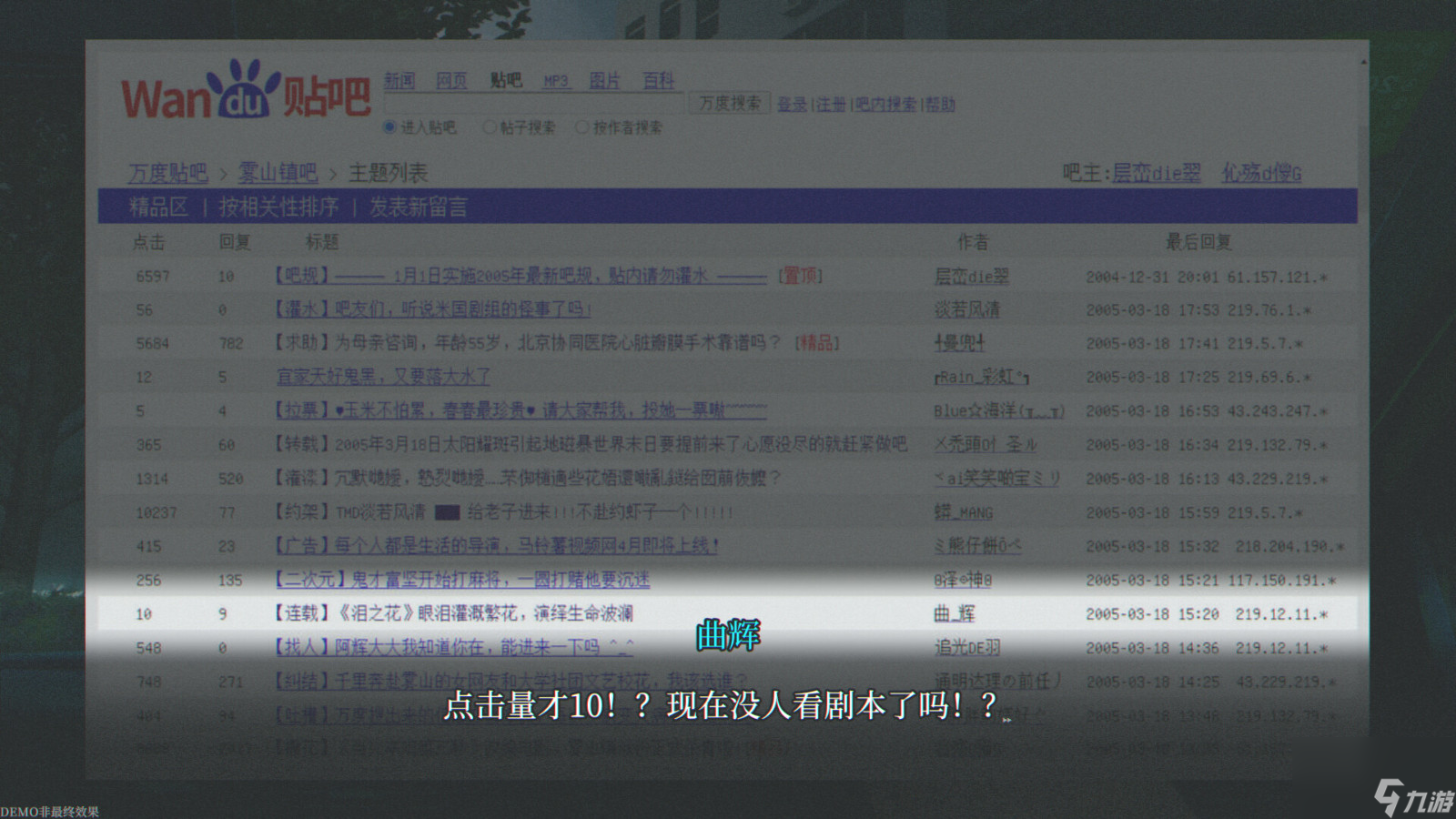Open the pinned 【吧规】 thread
The height and width of the screenshot is (819, 1456).
tap(521, 276)
